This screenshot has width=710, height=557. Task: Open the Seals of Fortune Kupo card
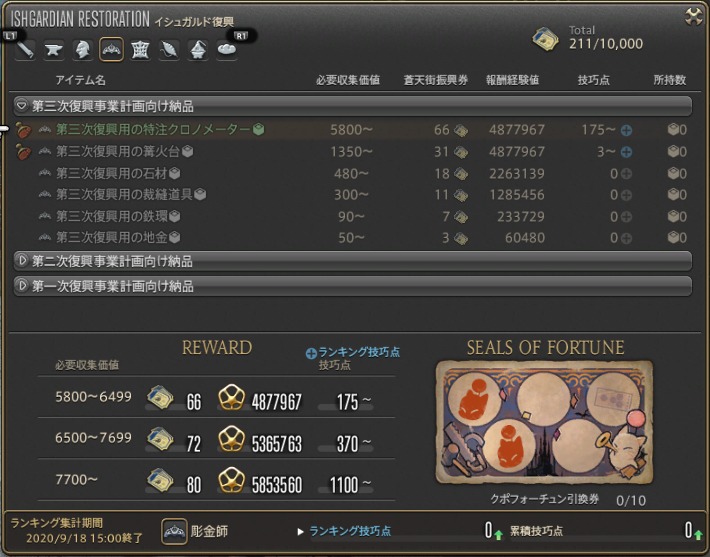coord(545,422)
